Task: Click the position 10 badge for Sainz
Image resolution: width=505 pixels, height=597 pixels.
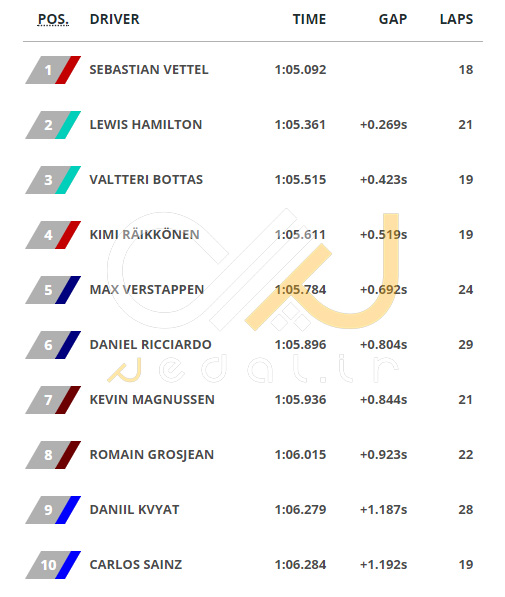Action: pyautogui.click(x=53, y=565)
